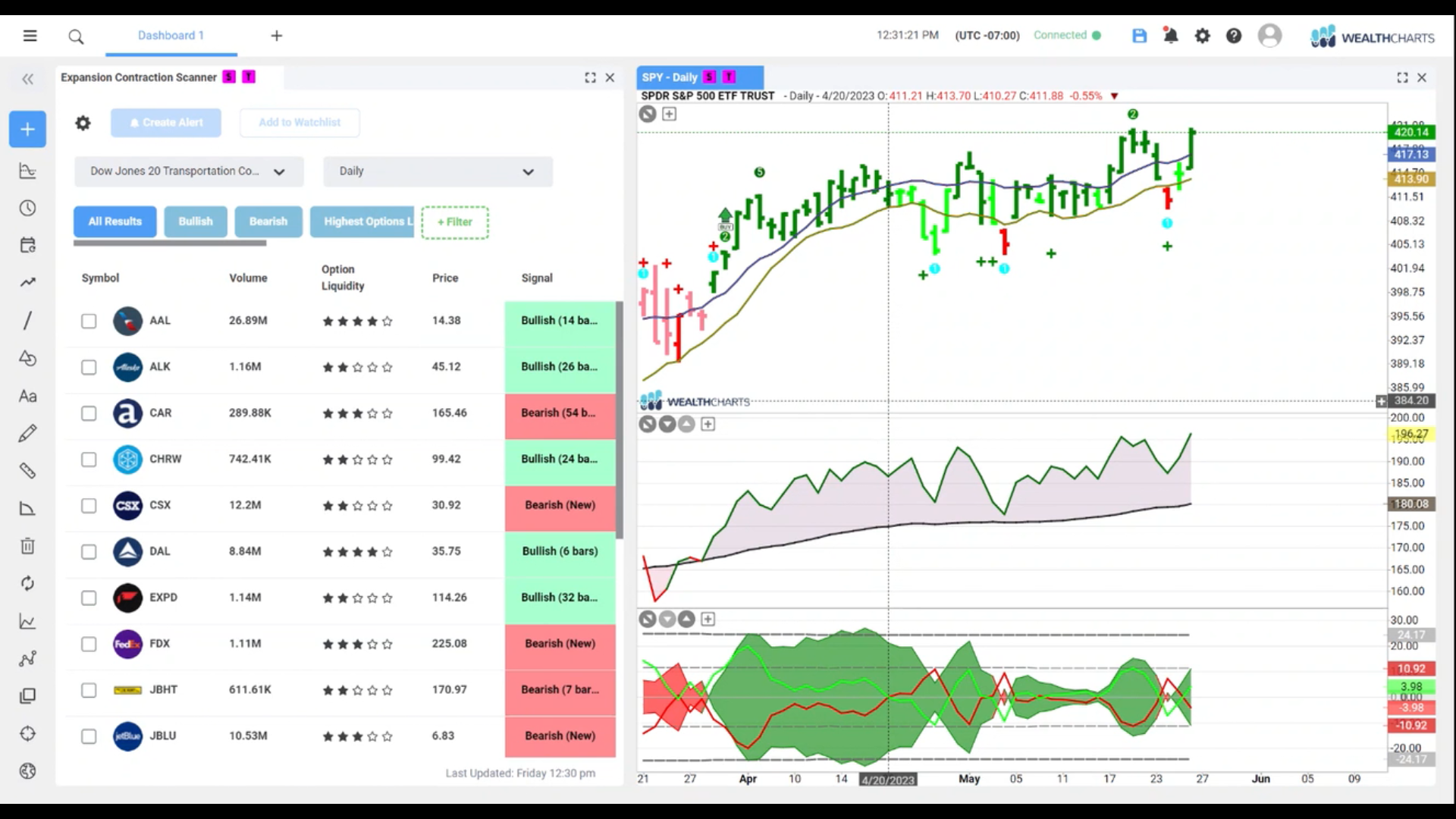Open the hamburger main menu
This screenshot has height=819, width=1456.
(30, 36)
